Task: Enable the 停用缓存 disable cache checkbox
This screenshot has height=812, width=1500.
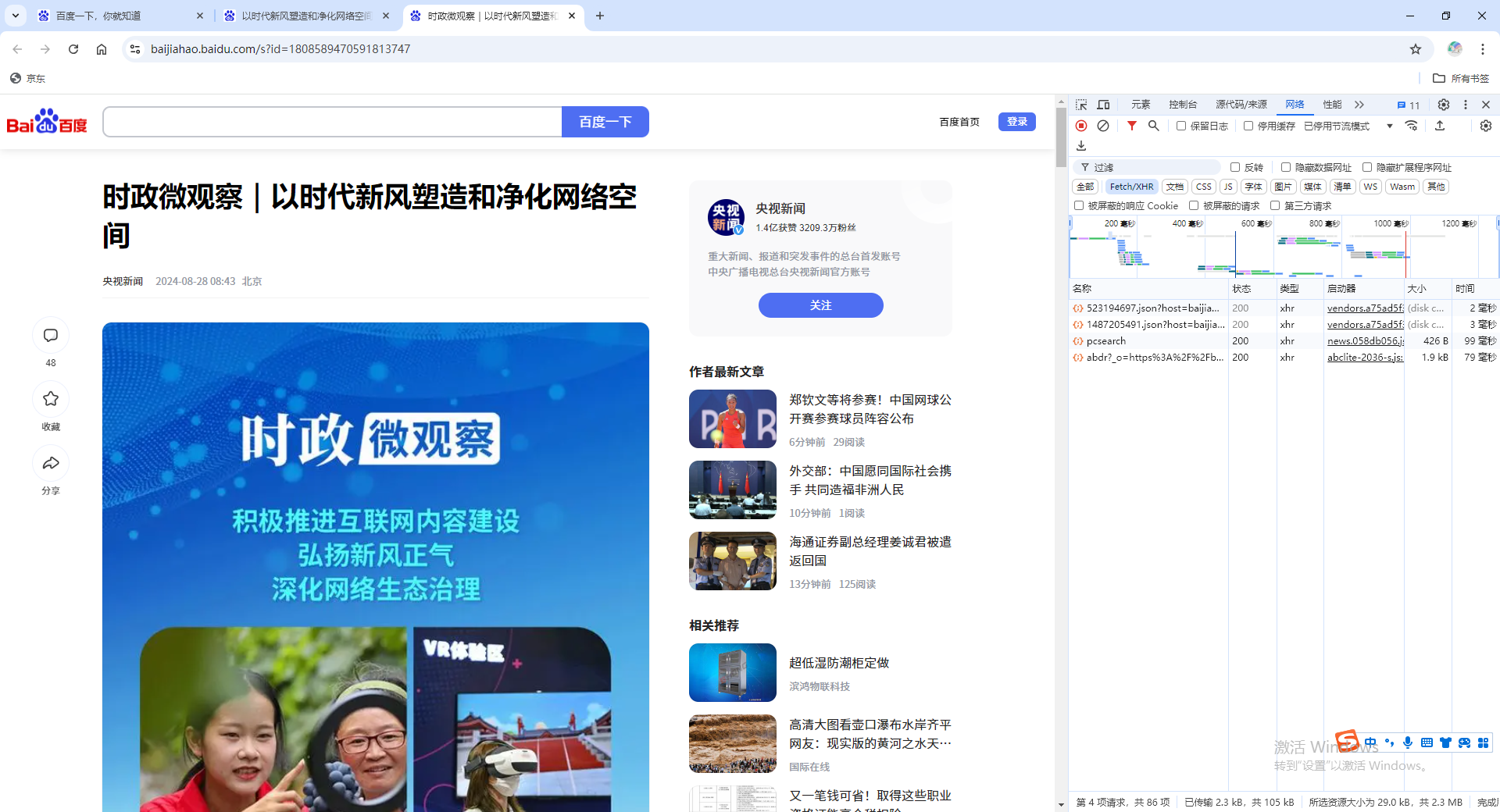Action: click(x=1248, y=126)
